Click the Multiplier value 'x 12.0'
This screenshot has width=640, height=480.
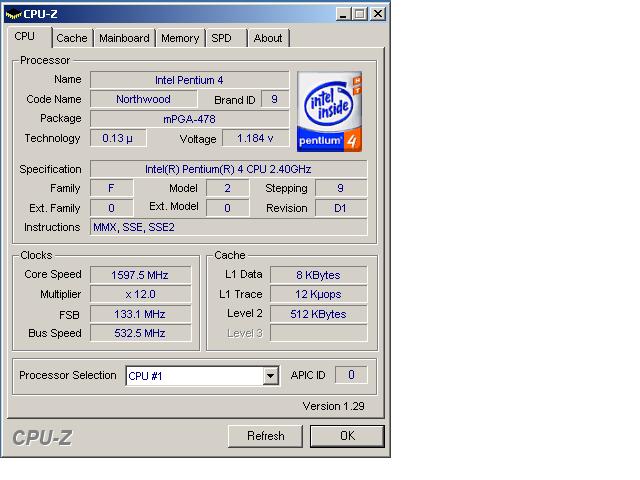click(x=140, y=294)
